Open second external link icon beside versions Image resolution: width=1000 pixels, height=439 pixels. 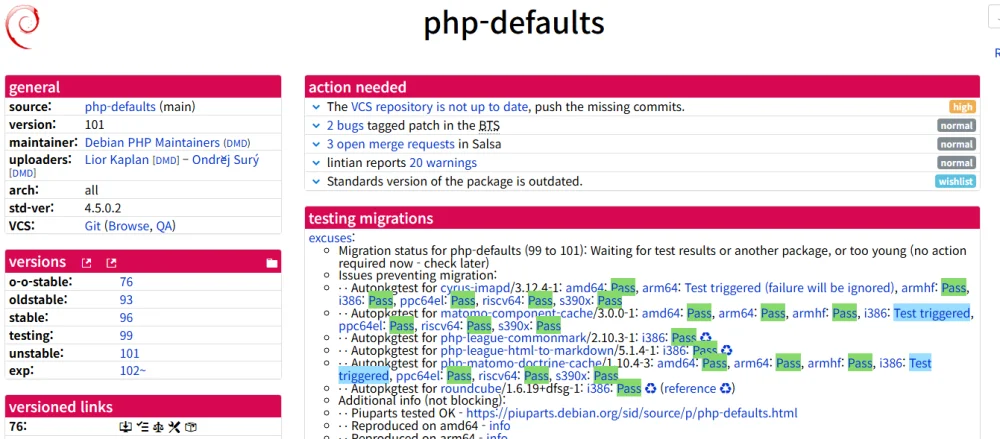click(111, 263)
